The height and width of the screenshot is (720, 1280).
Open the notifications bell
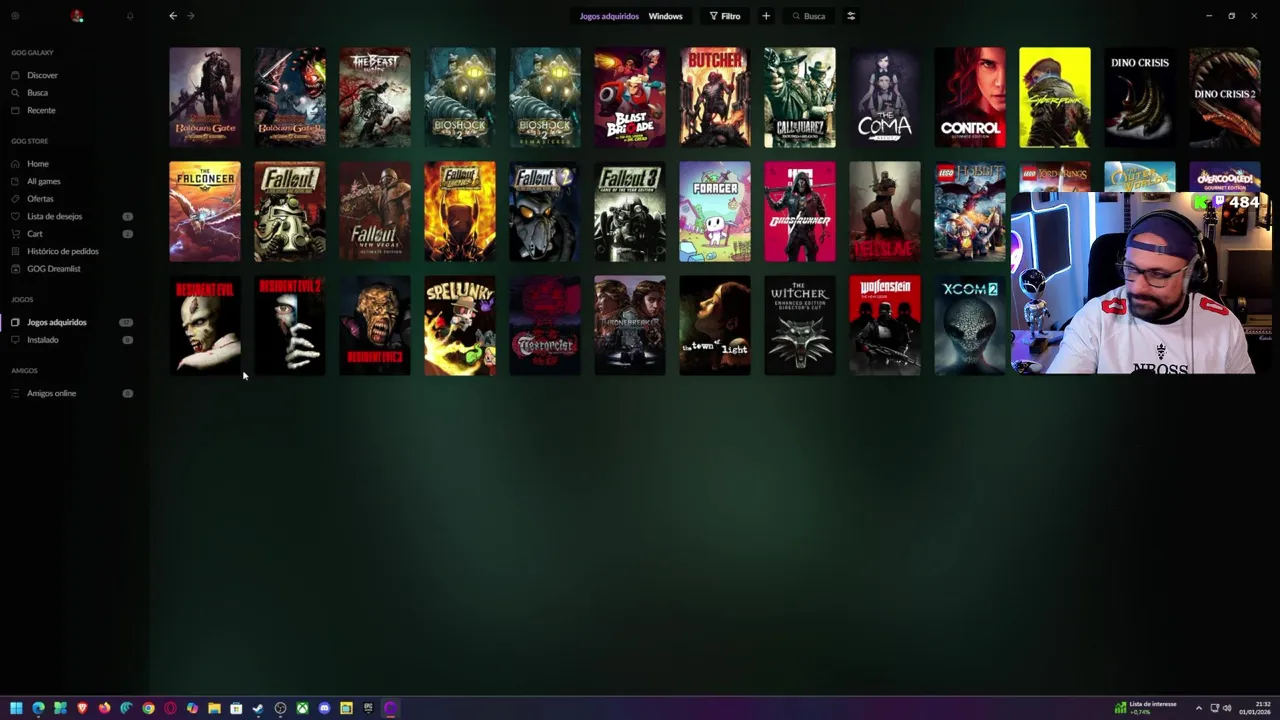[130, 16]
